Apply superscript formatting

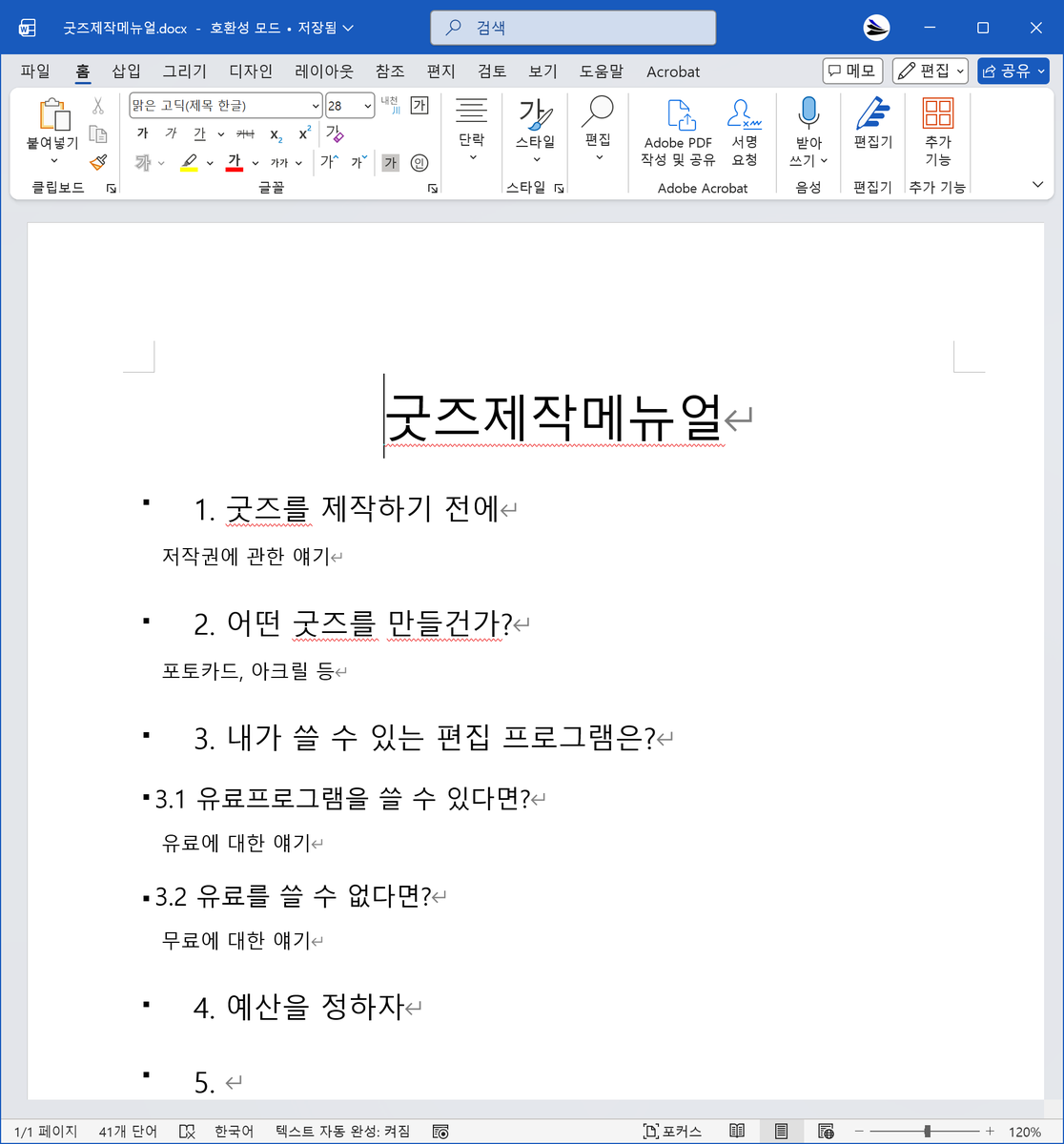304,134
